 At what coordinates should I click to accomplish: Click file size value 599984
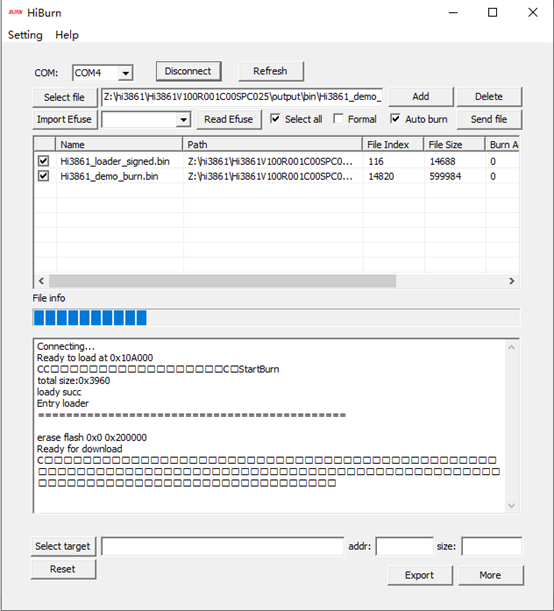tap(445, 177)
